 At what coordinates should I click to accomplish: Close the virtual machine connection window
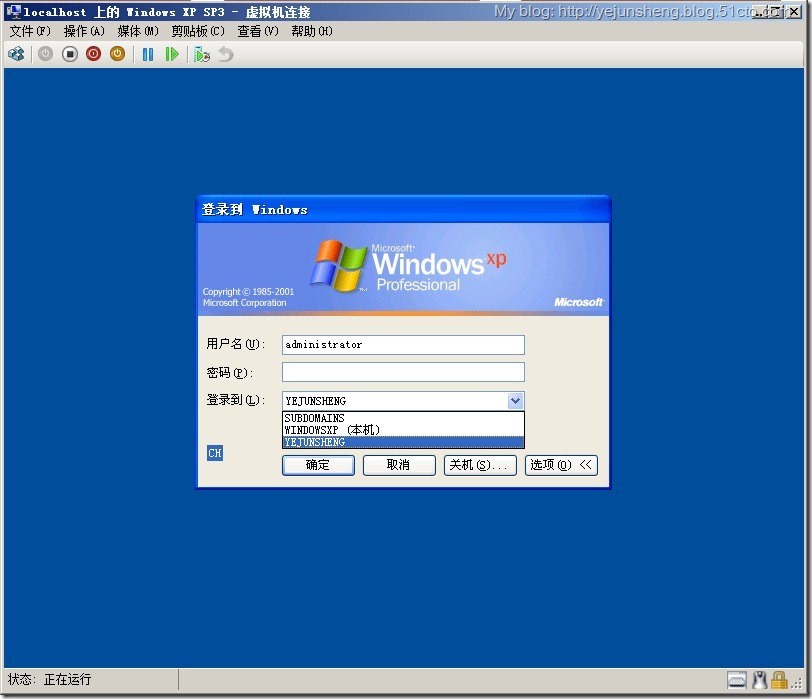coord(793,11)
